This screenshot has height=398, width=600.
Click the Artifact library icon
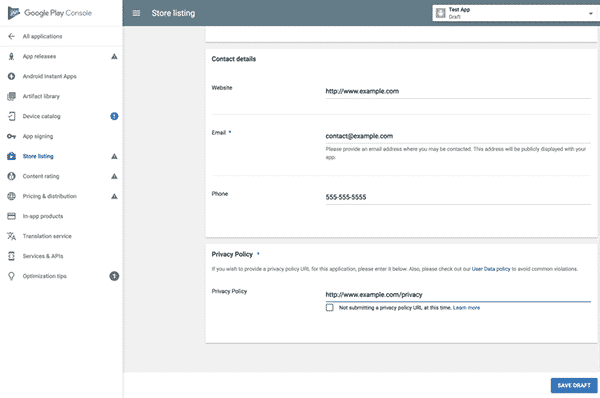[x=11, y=96]
